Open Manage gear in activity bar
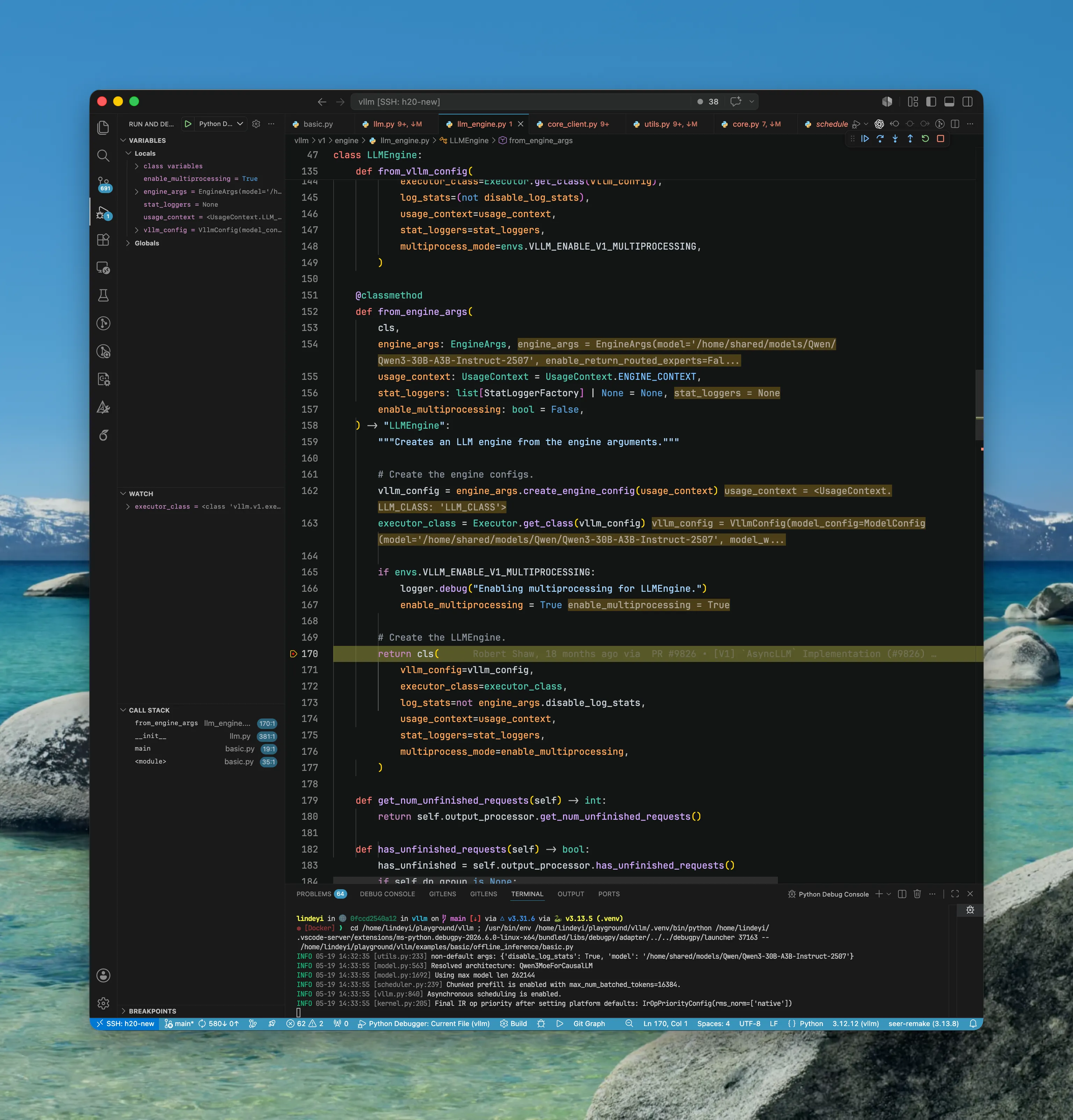 pyautogui.click(x=103, y=1003)
